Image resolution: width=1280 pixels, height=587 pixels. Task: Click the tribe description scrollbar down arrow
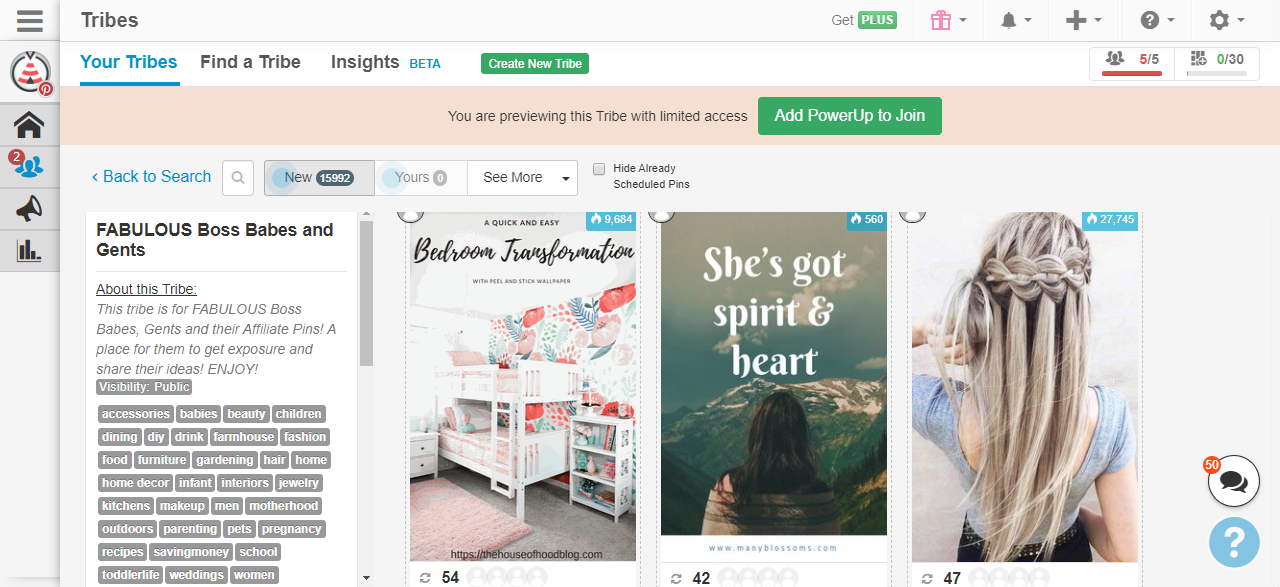click(366, 577)
